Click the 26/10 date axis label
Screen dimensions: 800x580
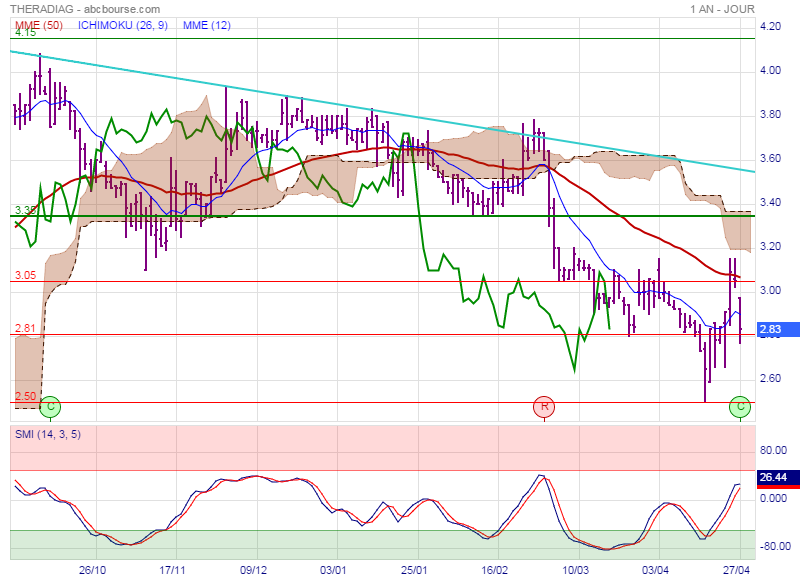point(93,570)
